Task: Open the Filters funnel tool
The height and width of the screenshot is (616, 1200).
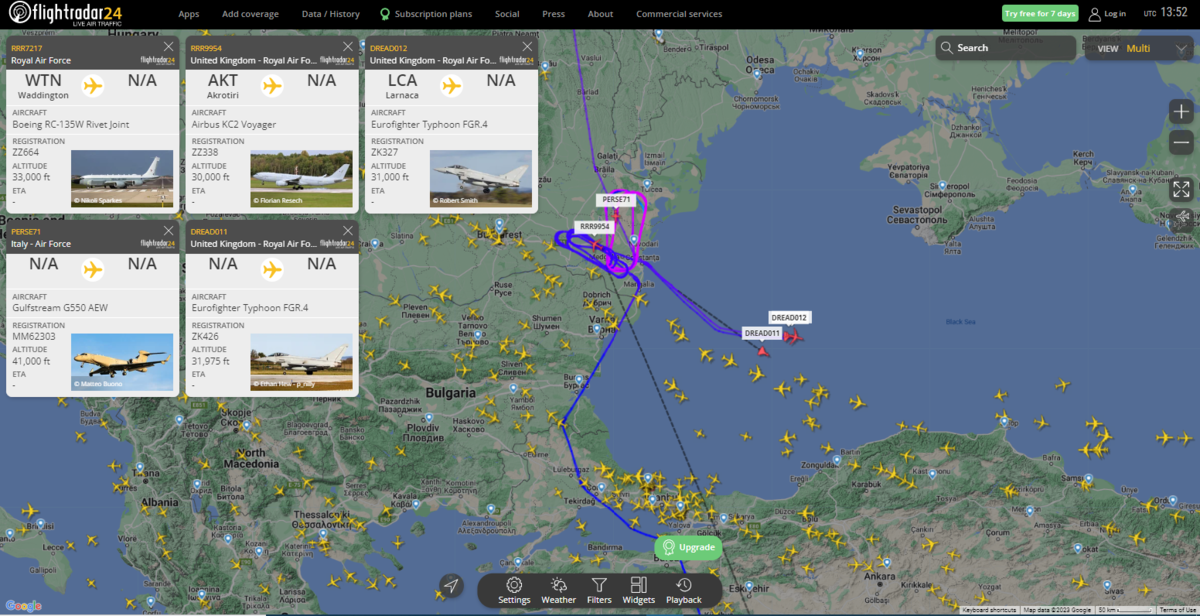Action: pyautogui.click(x=599, y=590)
